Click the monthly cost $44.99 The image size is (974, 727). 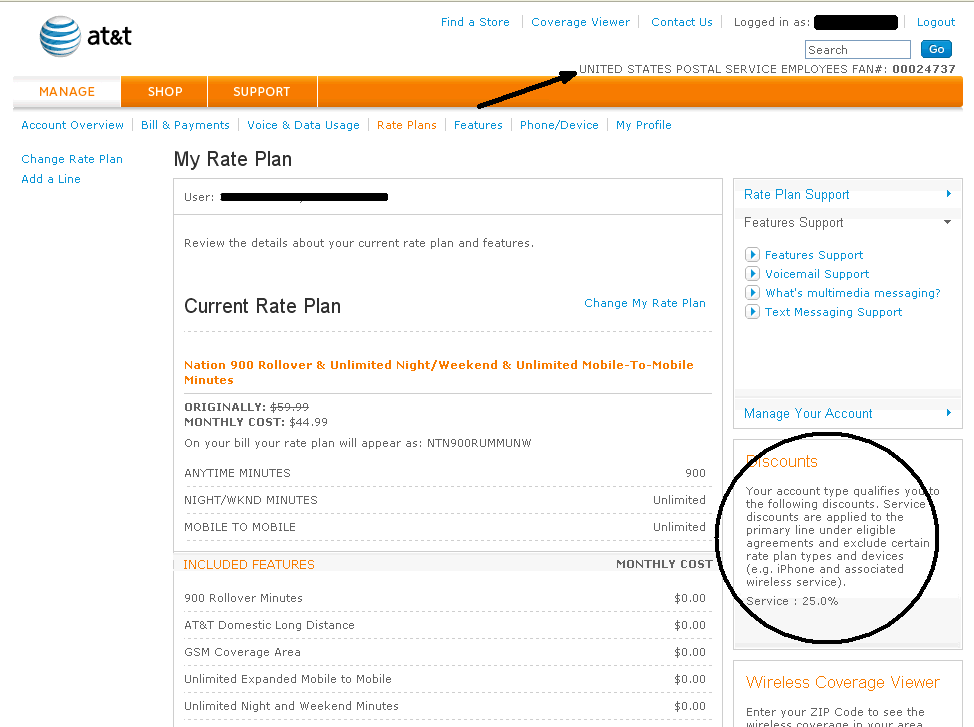(309, 422)
